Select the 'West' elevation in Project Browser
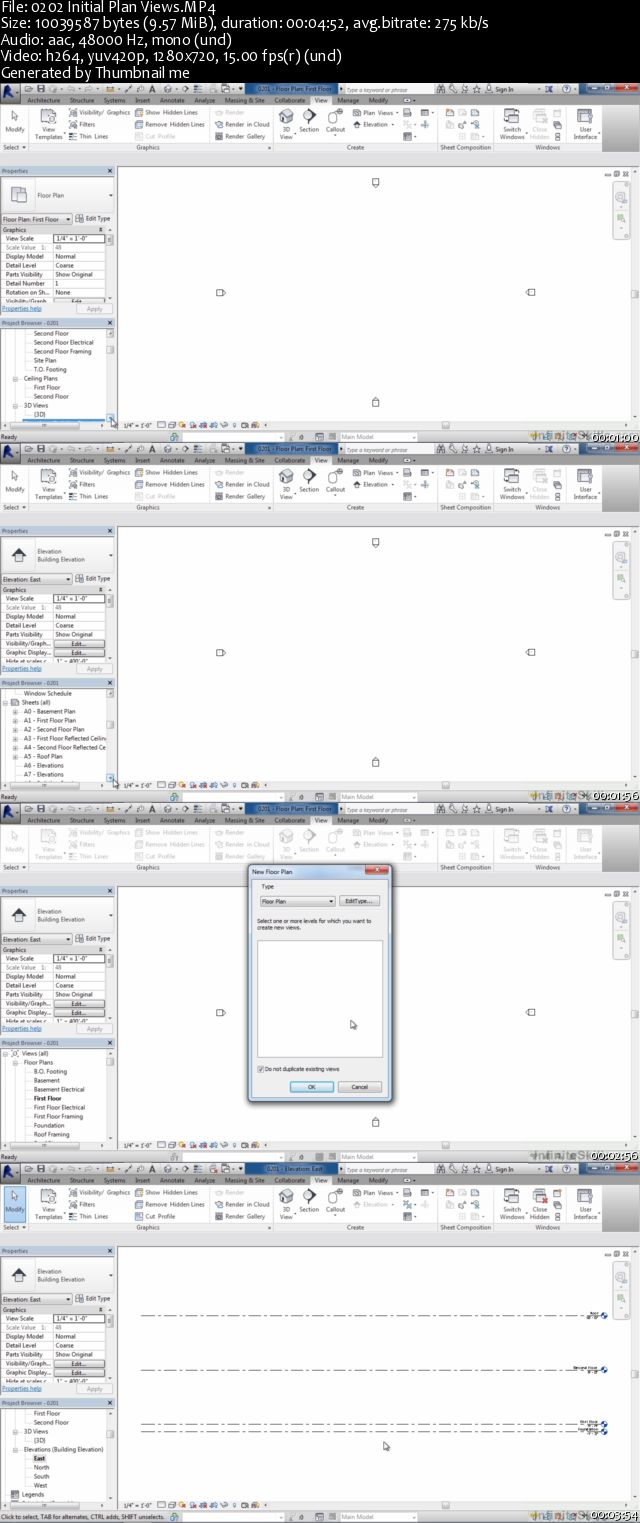Image resolution: width=640 pixels, height=1523 pixels. click(40, 1485)
